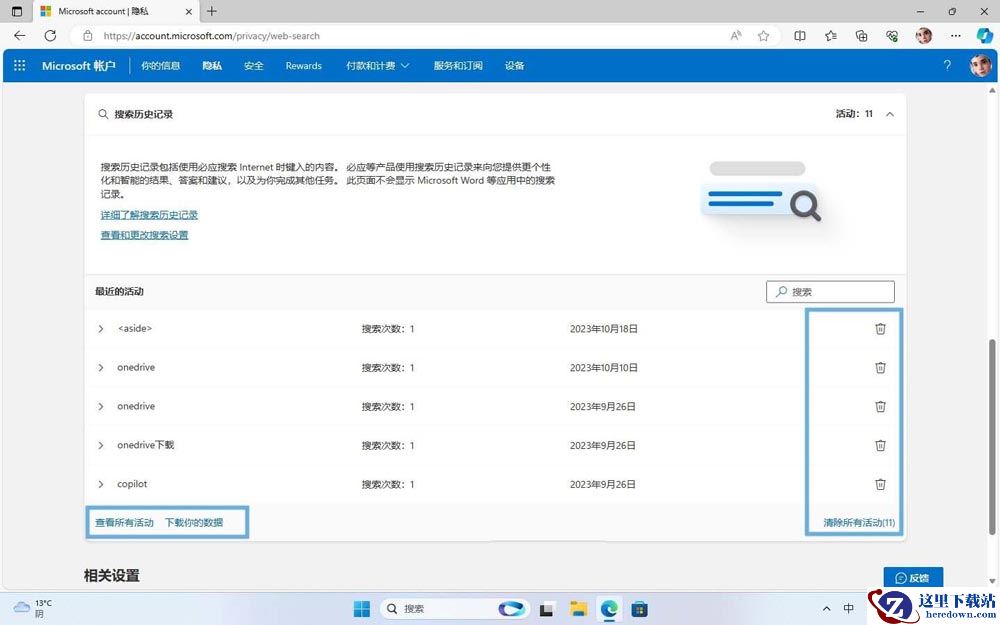Image resolution: width=1000 pixels, height=625 pixels.
Task: Click the 反馈 feedback button
Action: coord(913,578)
